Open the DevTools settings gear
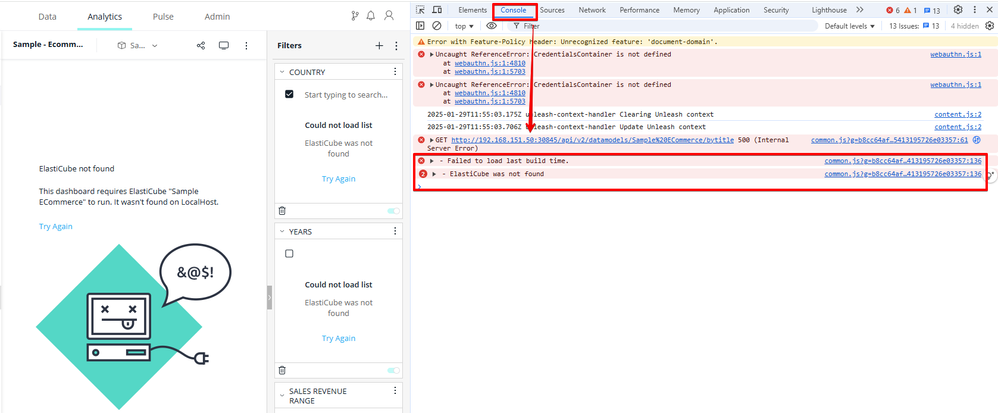 (x=958, y=10)
